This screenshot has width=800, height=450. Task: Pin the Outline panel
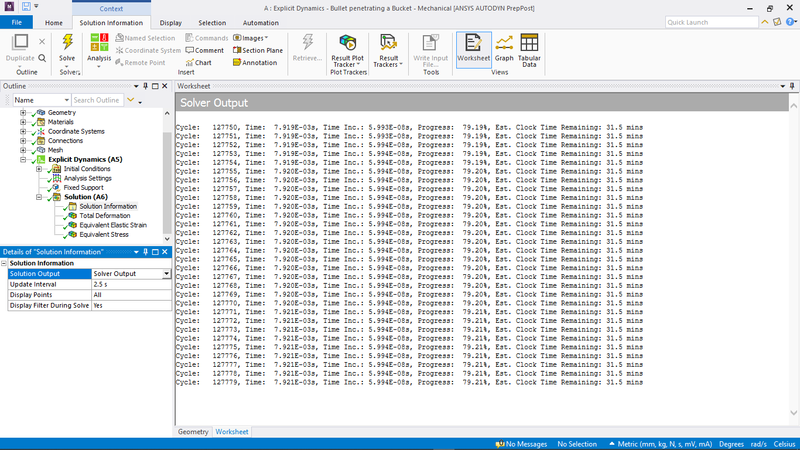(x=145, y=86)
